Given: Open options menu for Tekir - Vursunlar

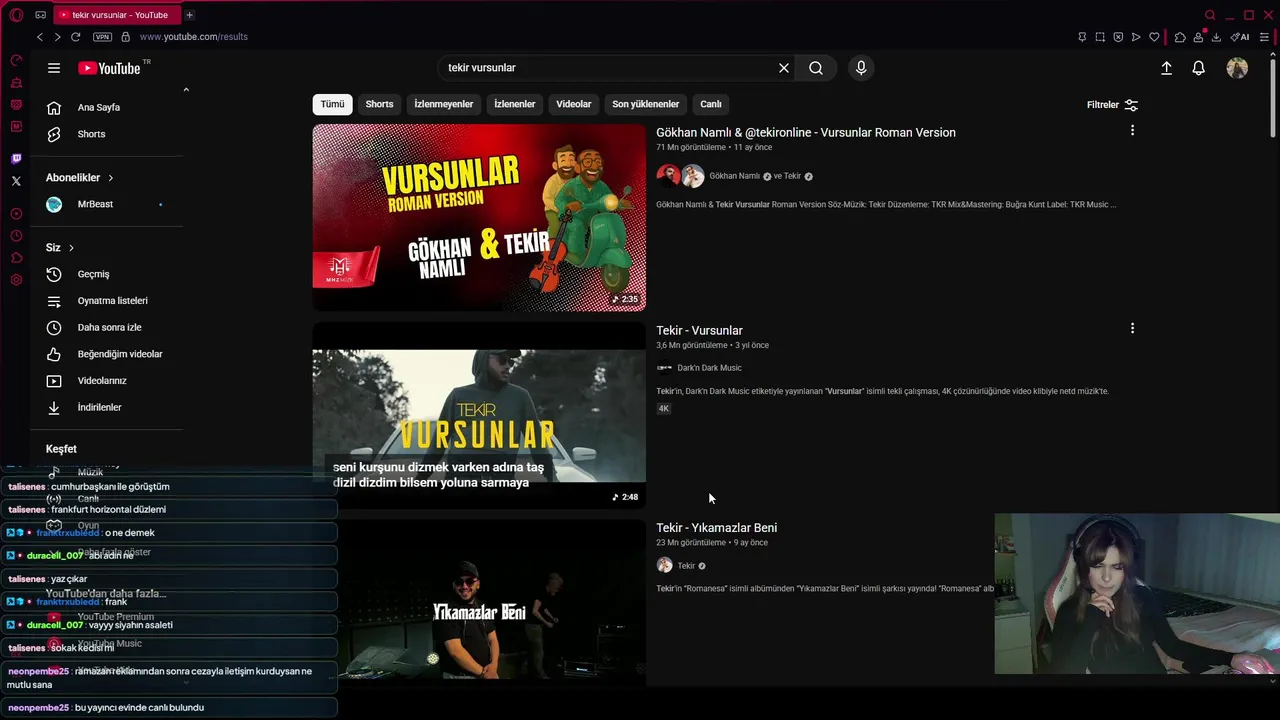Looking at the screenshot, I should (x=1132, y=329).
